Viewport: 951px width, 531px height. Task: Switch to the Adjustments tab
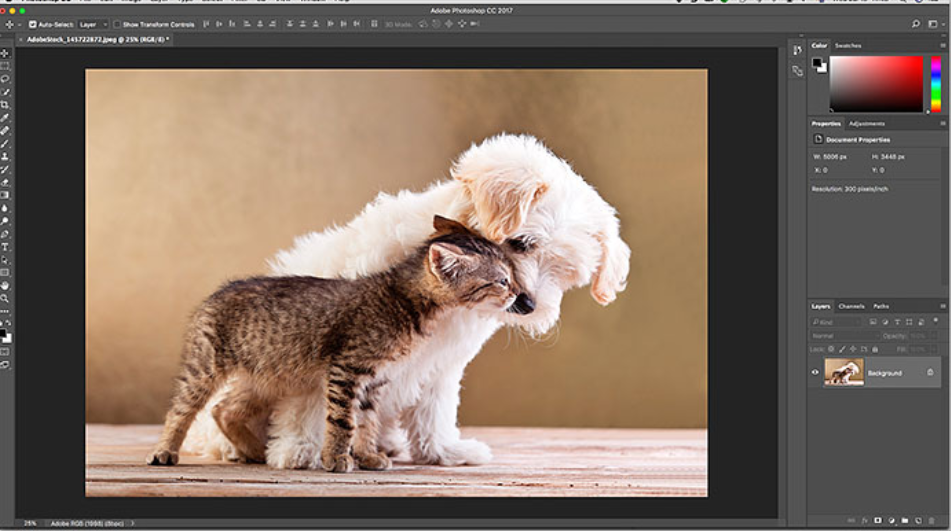click(867, 124)
